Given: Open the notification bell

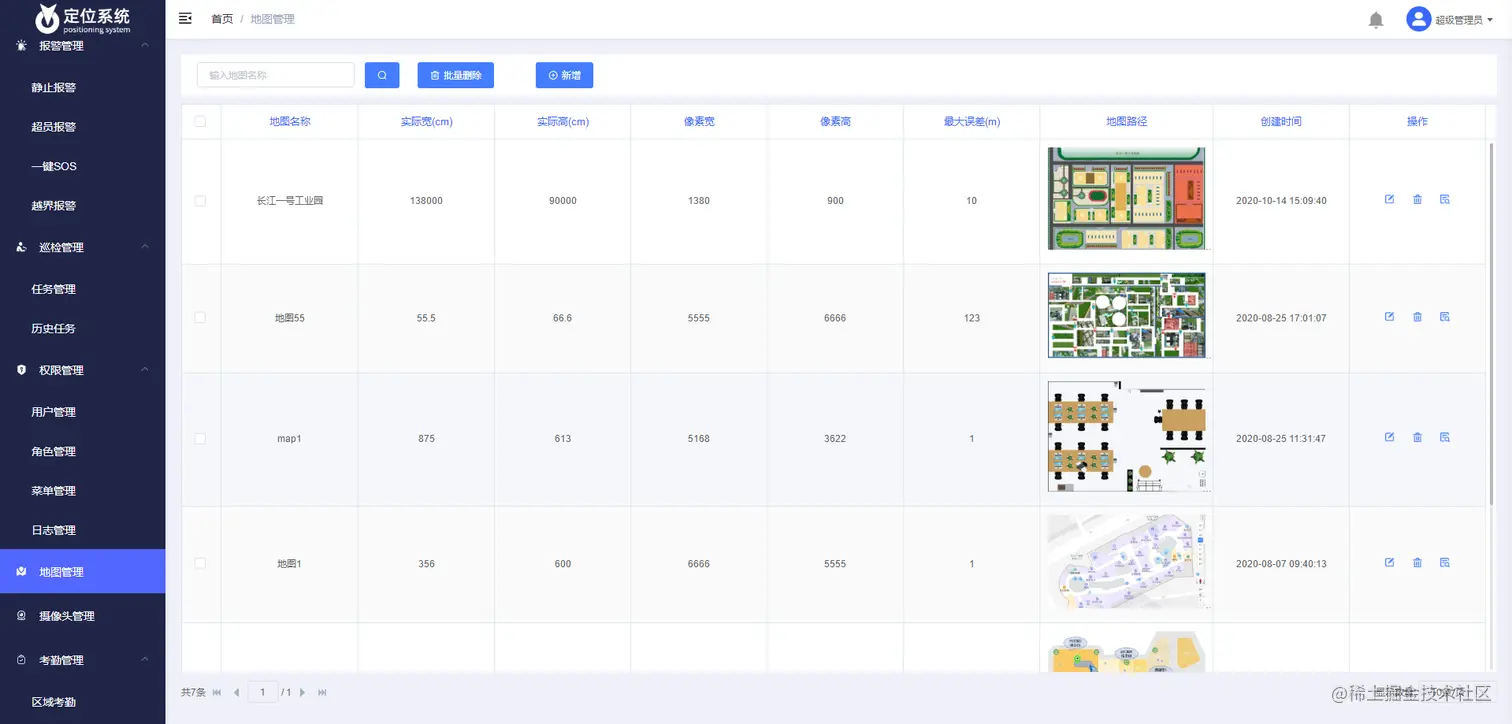Looking at the screenshot, I should pos(1375,19).
